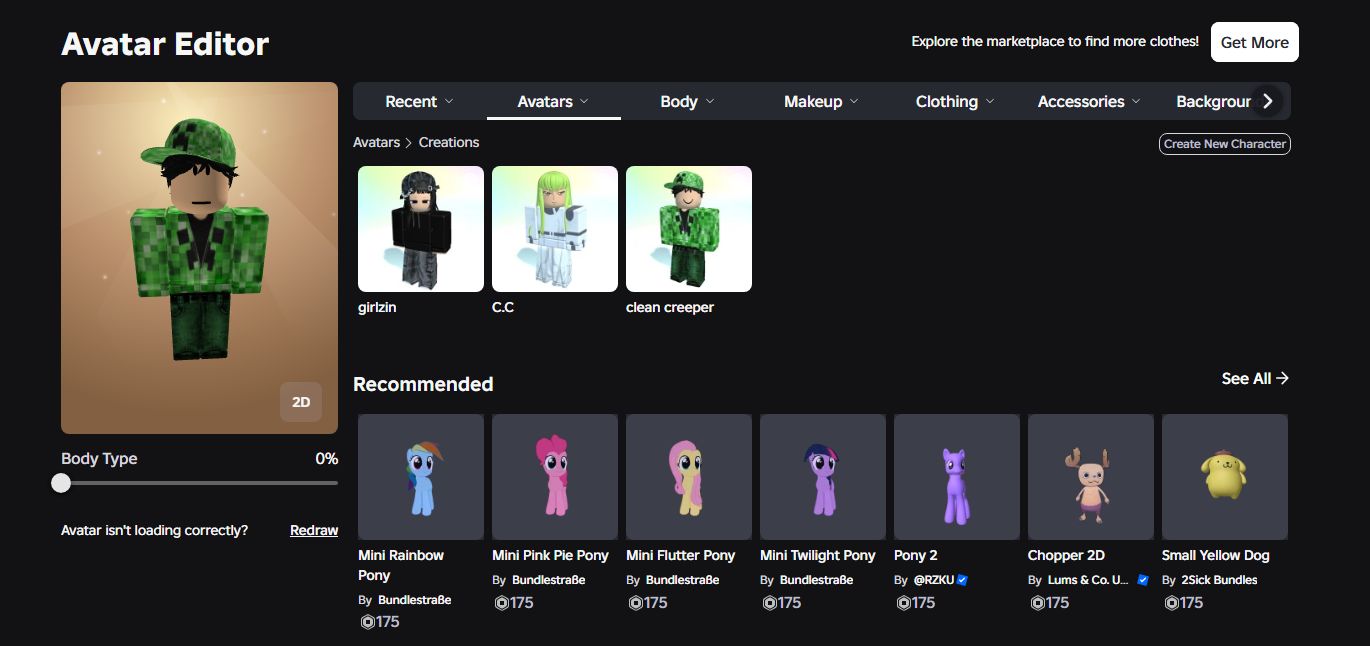Click Avatars in the breadcrumb
This screenshot has height=646, width=1370.
click(x=376, y=142)
